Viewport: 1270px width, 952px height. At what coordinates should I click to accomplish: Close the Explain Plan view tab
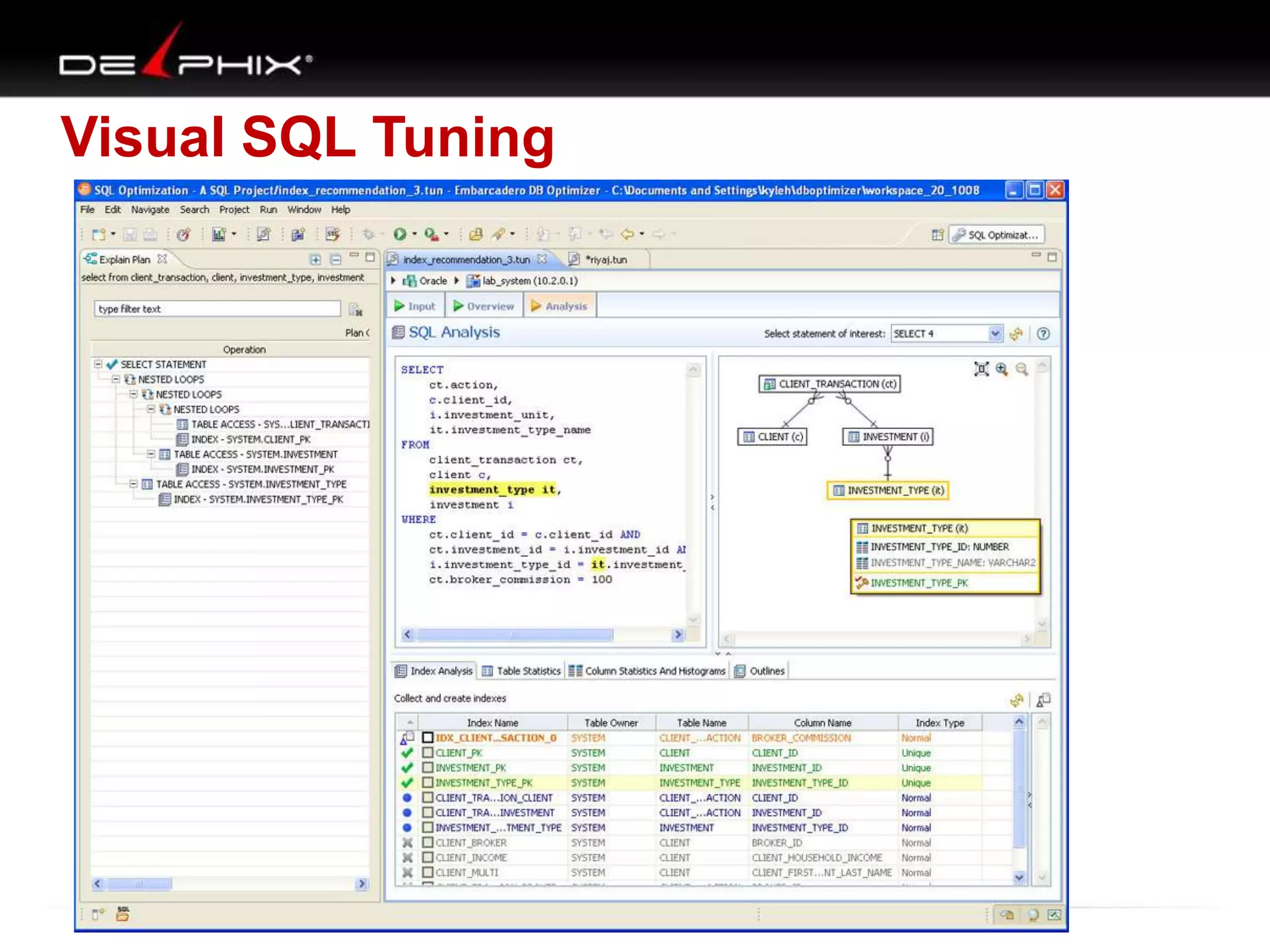coord(162,259)
